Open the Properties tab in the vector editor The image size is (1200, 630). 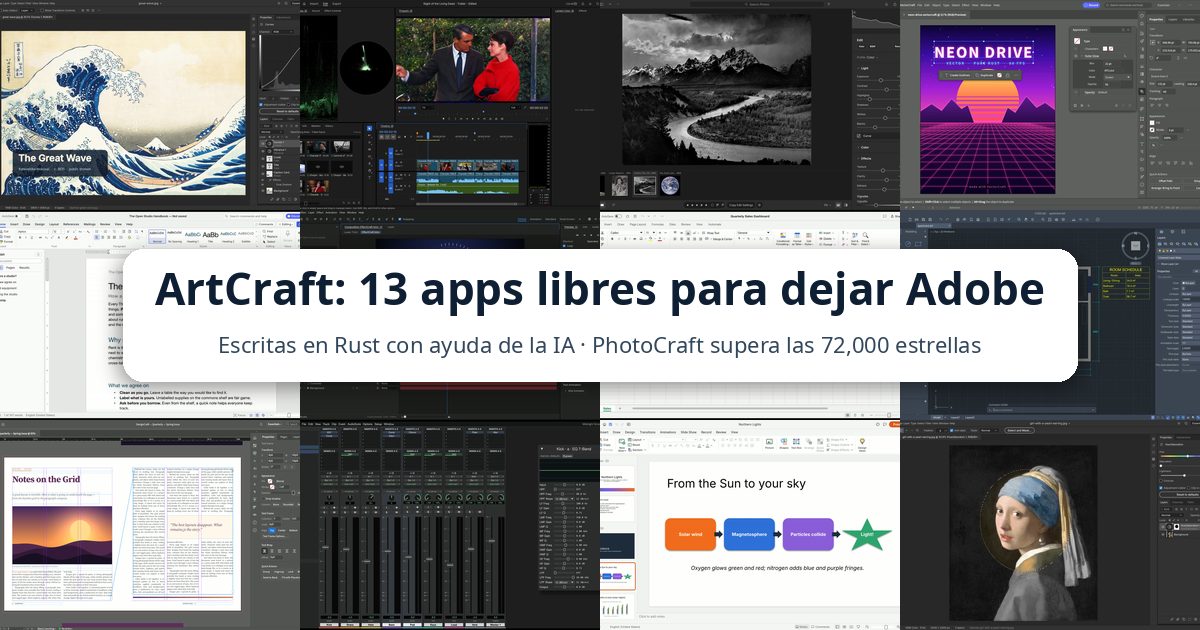(x=1156, y=19)
